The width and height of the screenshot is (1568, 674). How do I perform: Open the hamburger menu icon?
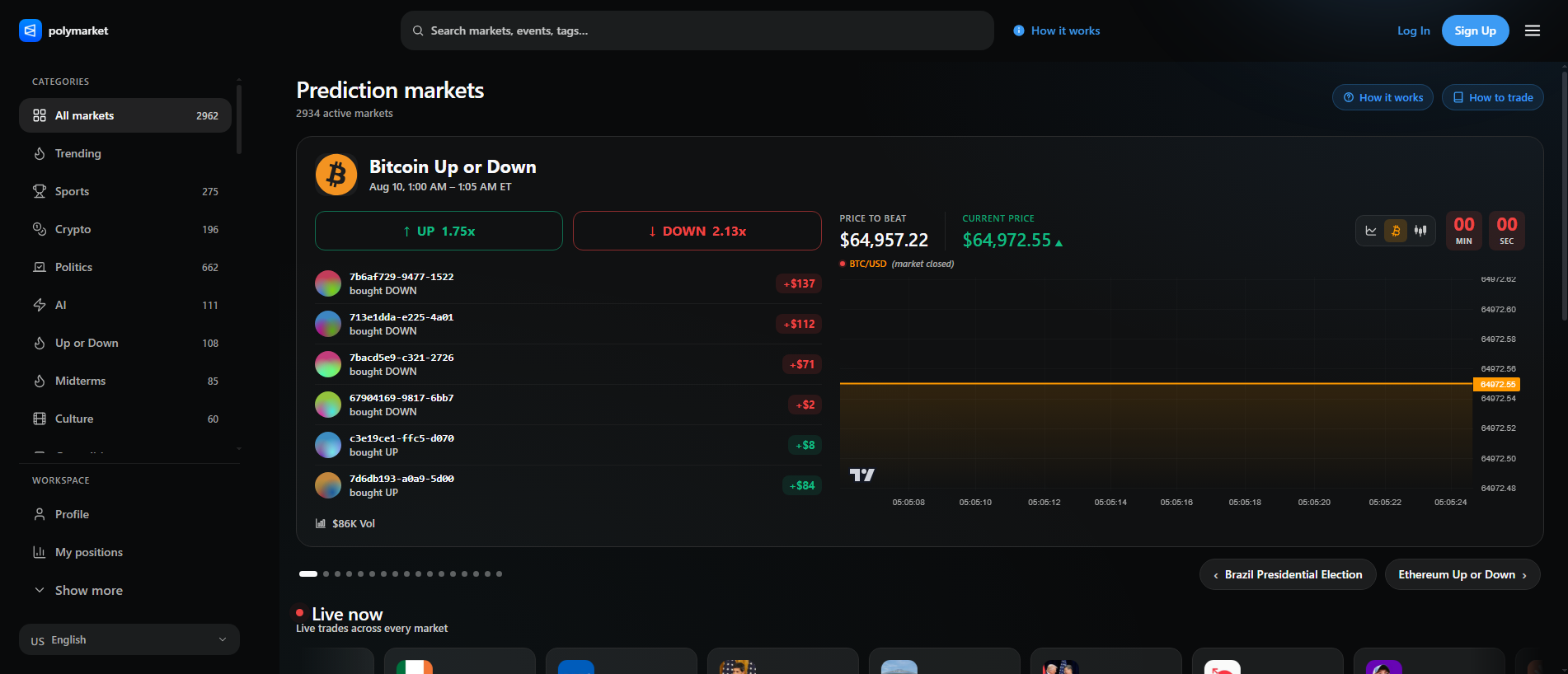pyautogui.click(x=1533, y=30)
